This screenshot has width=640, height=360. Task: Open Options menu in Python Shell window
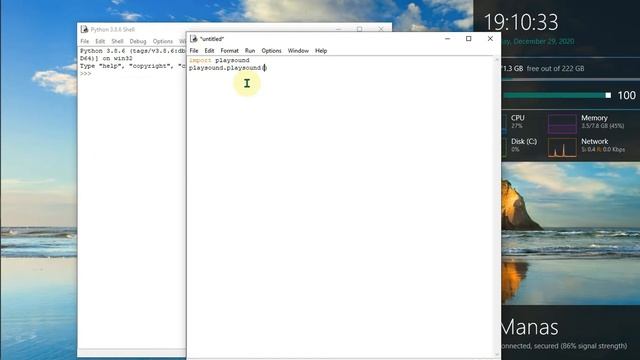(163, 41)
